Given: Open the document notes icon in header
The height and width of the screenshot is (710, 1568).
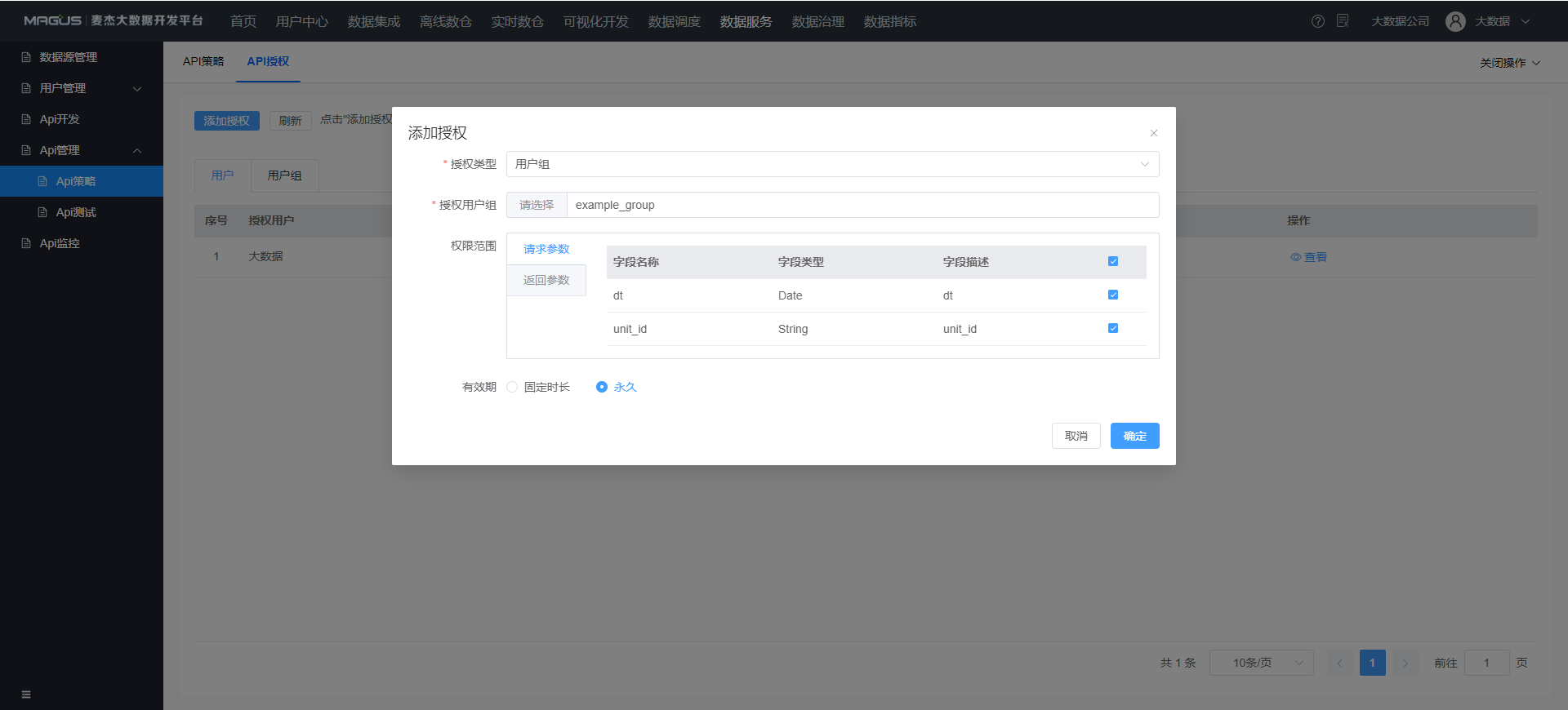Looking at the screenshot, I should [1343, 21].
